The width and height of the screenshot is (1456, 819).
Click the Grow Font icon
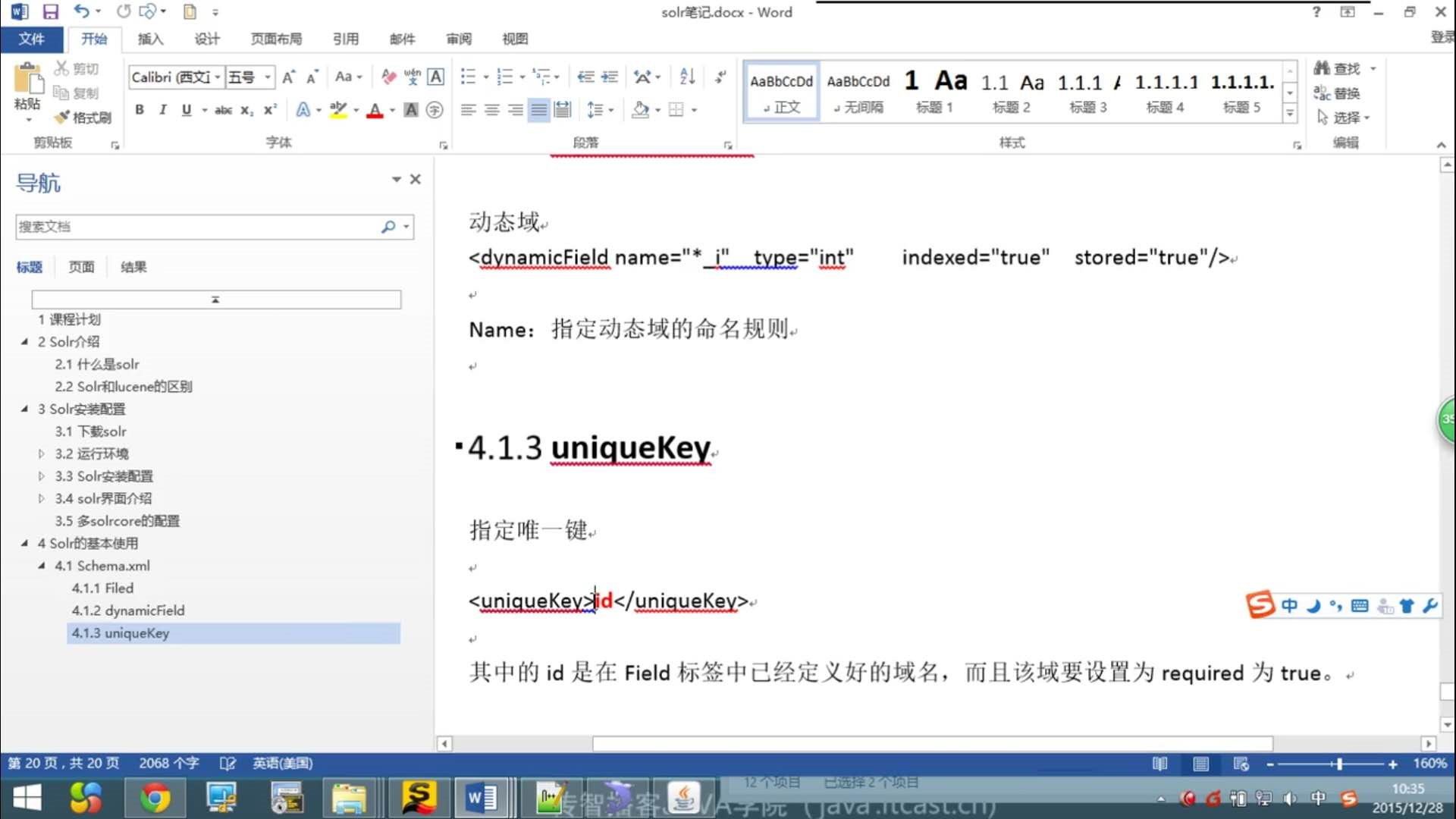(289, 77)
